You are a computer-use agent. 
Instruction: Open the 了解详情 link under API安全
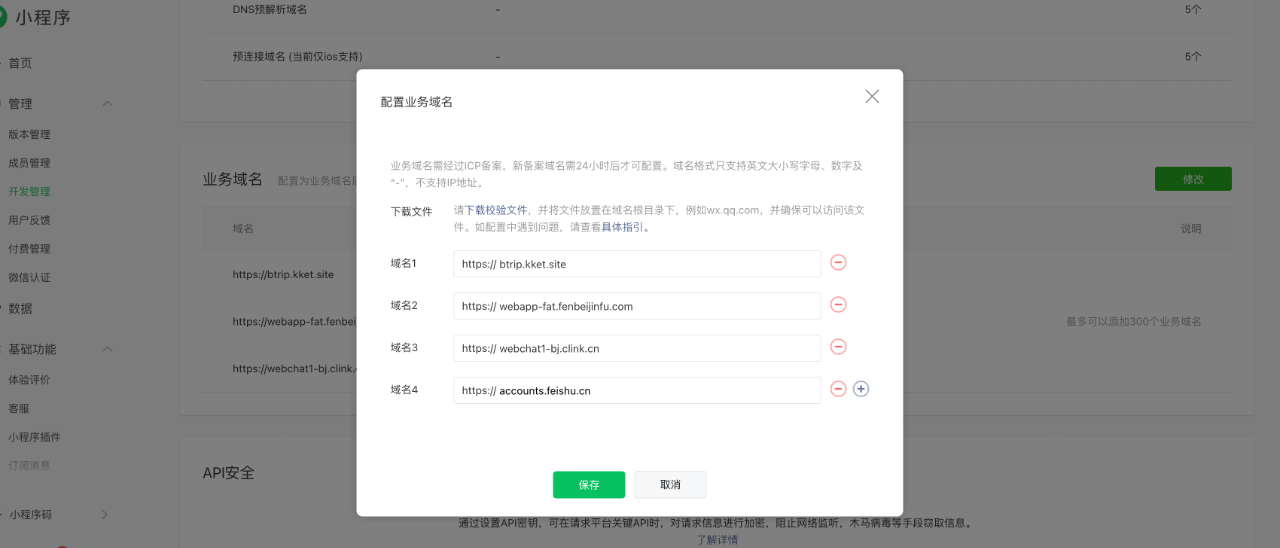pos(717,540)
